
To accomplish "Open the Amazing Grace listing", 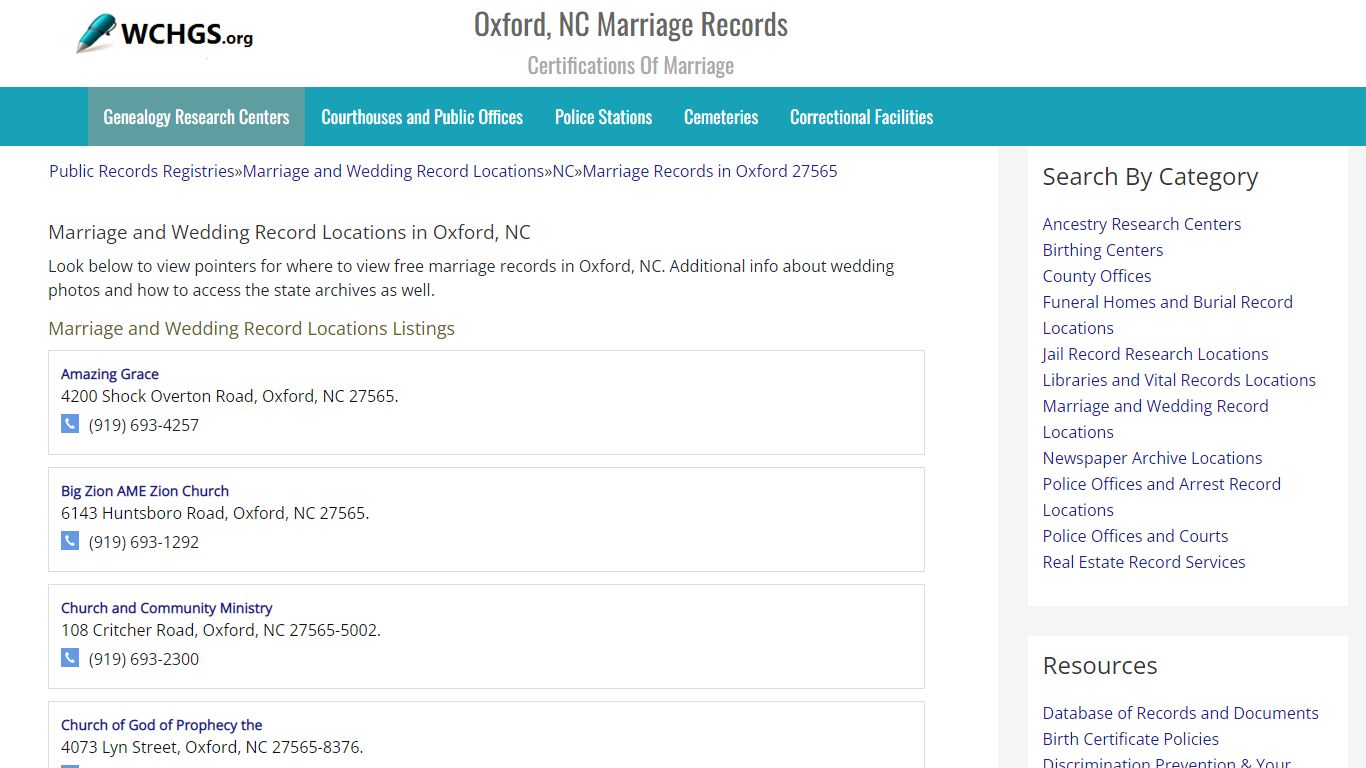I will [x=110, y=374].
